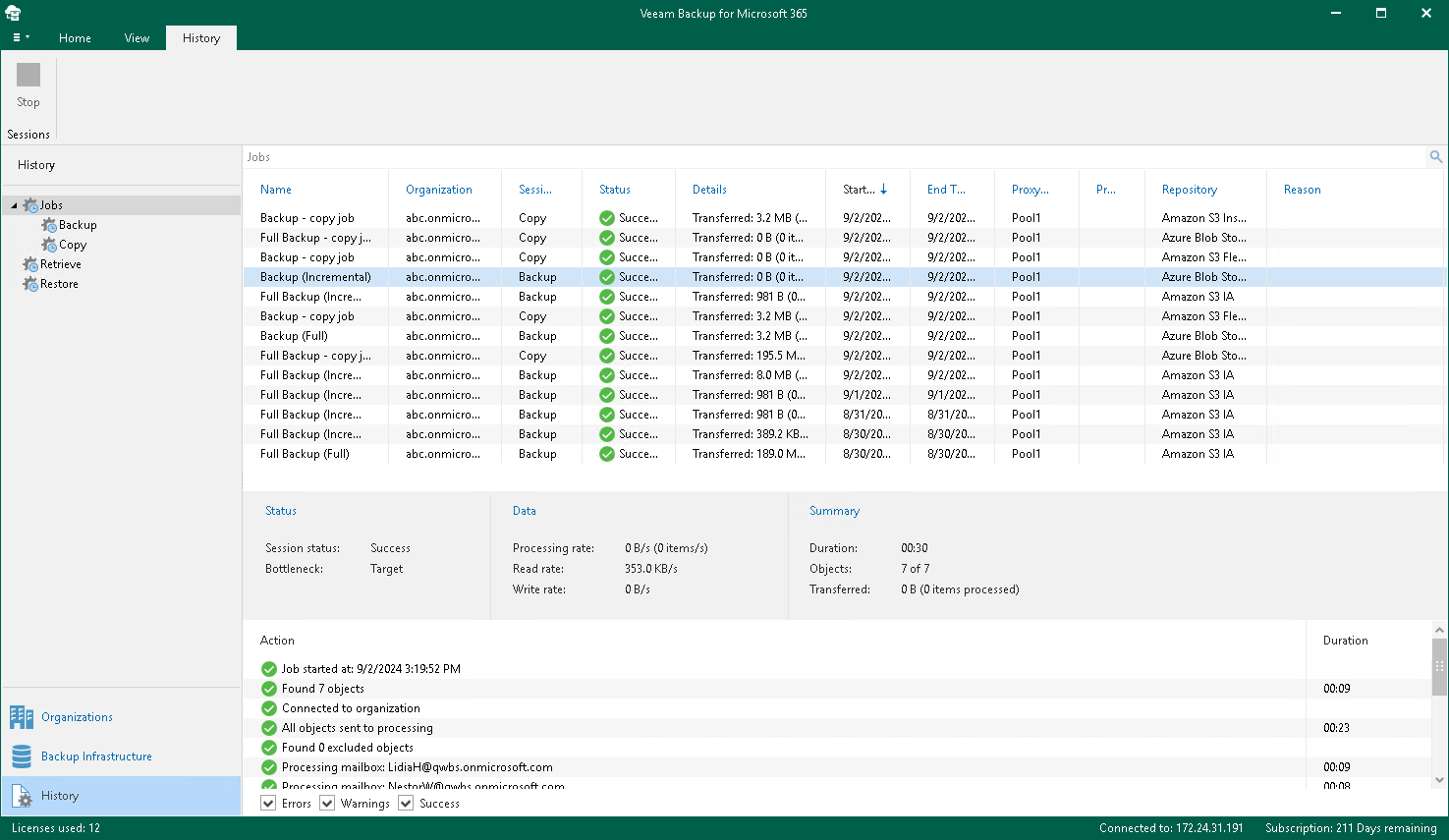Sort by the Proxy column header
This screenshot has width=1449, height=840.
(x=1031, y=190)
